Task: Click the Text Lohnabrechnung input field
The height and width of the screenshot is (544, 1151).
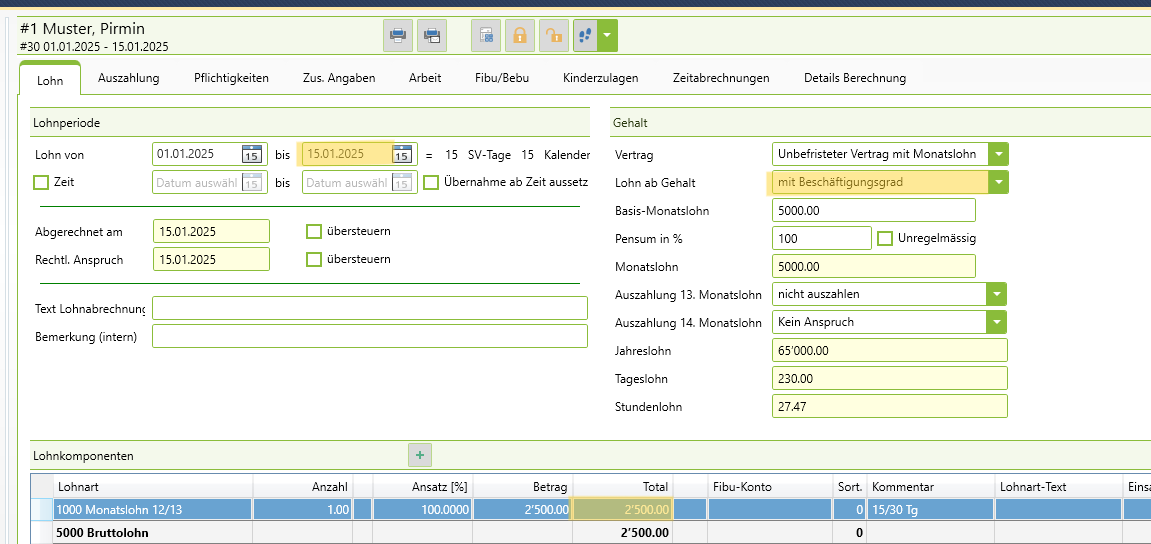Action: [x=369, y=308]
